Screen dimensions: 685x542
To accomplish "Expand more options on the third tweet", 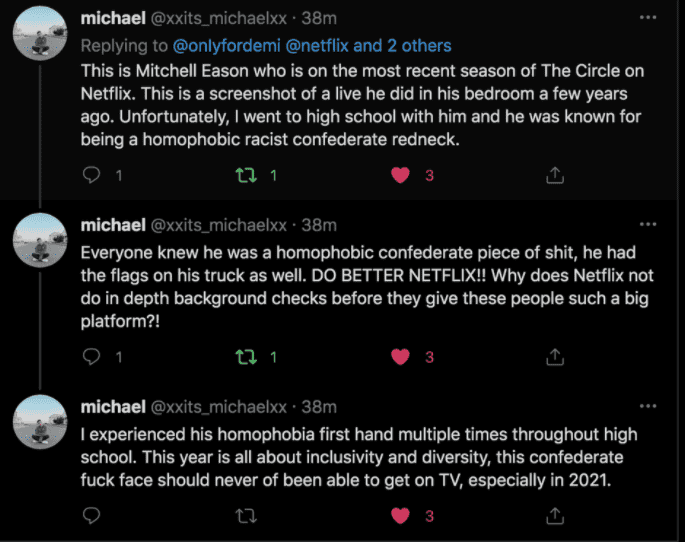I will tap(649, 407).
